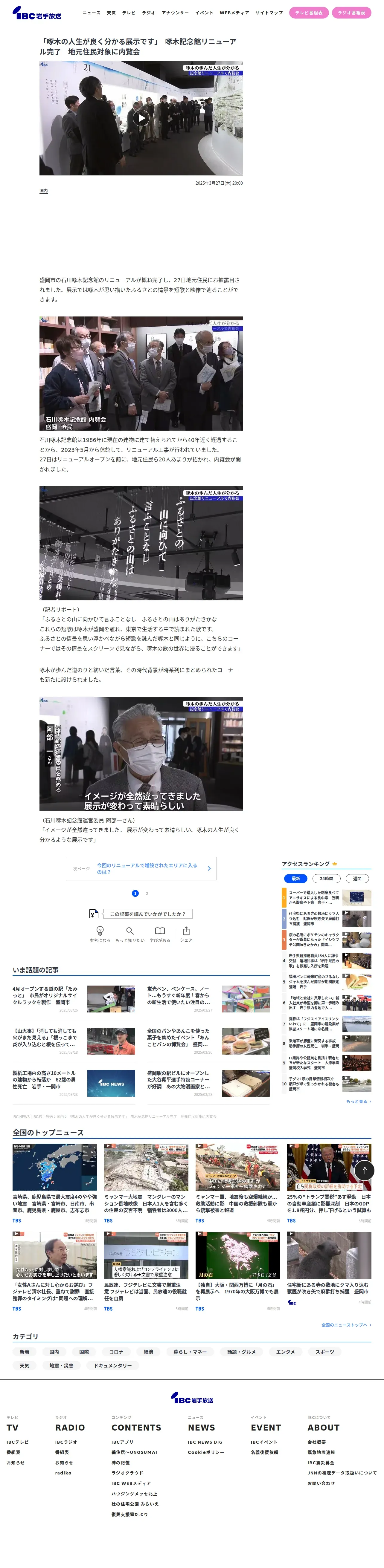Click the open book 学びがある reaction icon
384x1568 pixels.
pyautogui.click(x=160, y=931)
